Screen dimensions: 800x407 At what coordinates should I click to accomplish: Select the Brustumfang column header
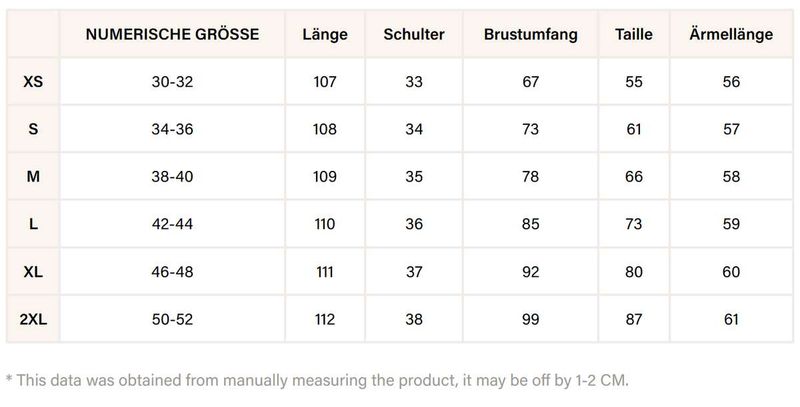[530, 35]
